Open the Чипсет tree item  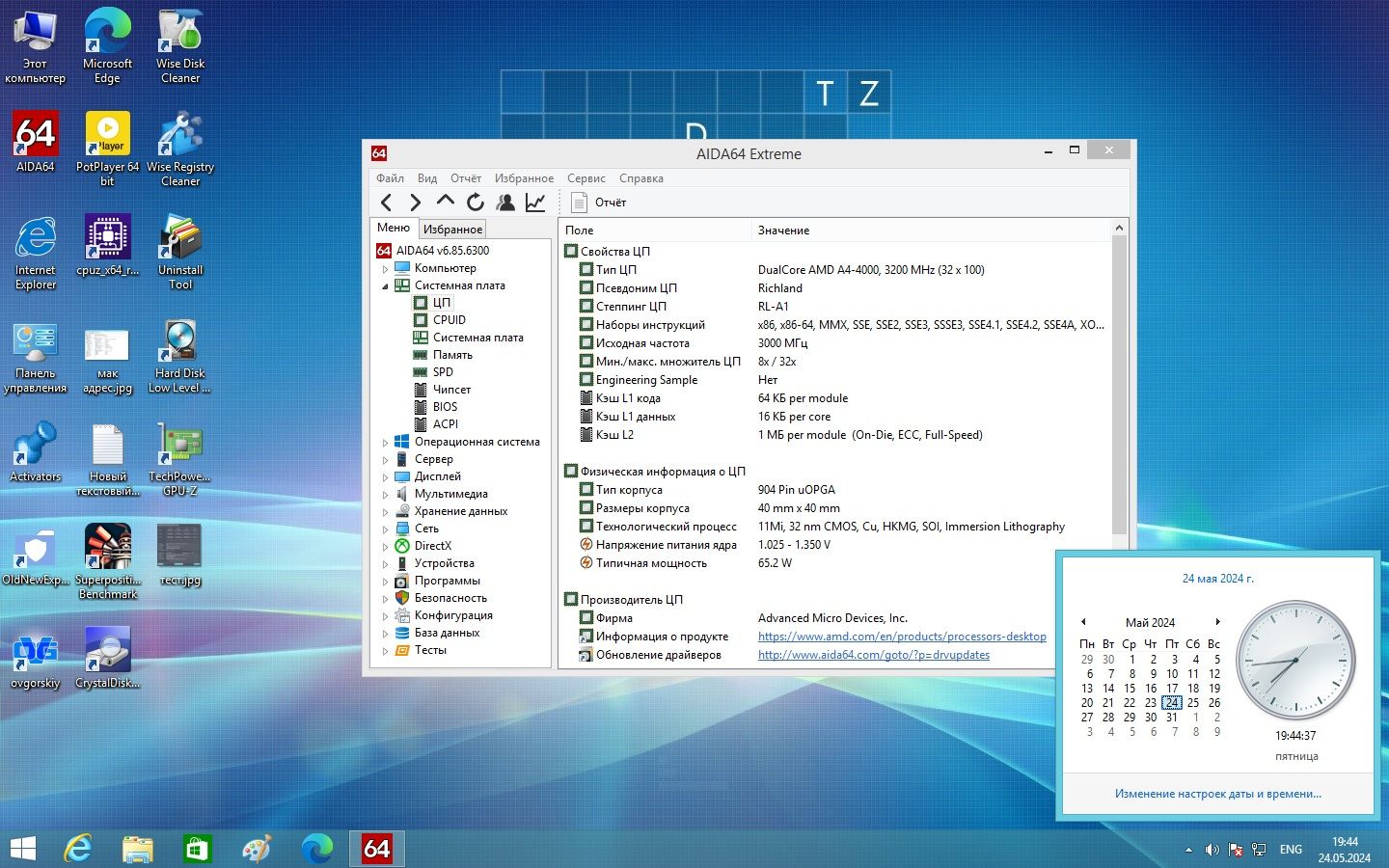[451, 390]
